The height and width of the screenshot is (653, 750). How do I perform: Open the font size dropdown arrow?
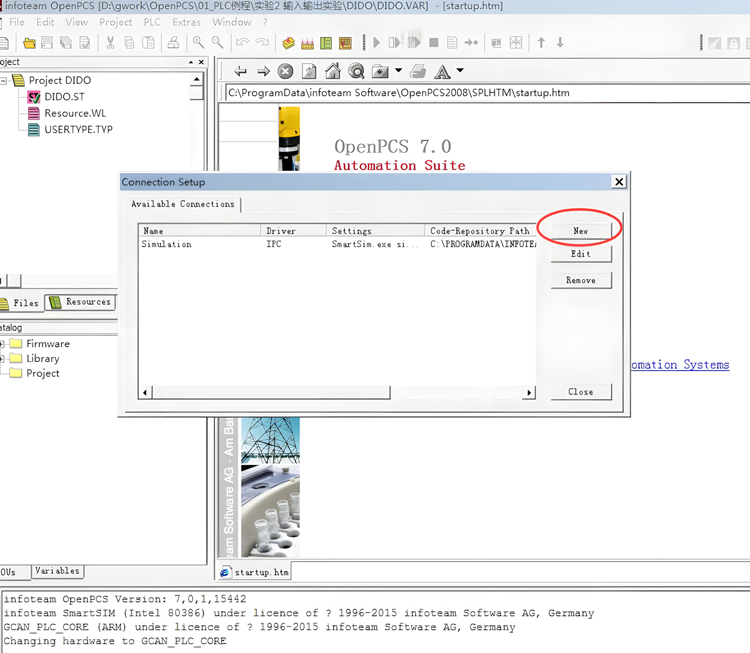pyautogui.click(x=459, y=71)
